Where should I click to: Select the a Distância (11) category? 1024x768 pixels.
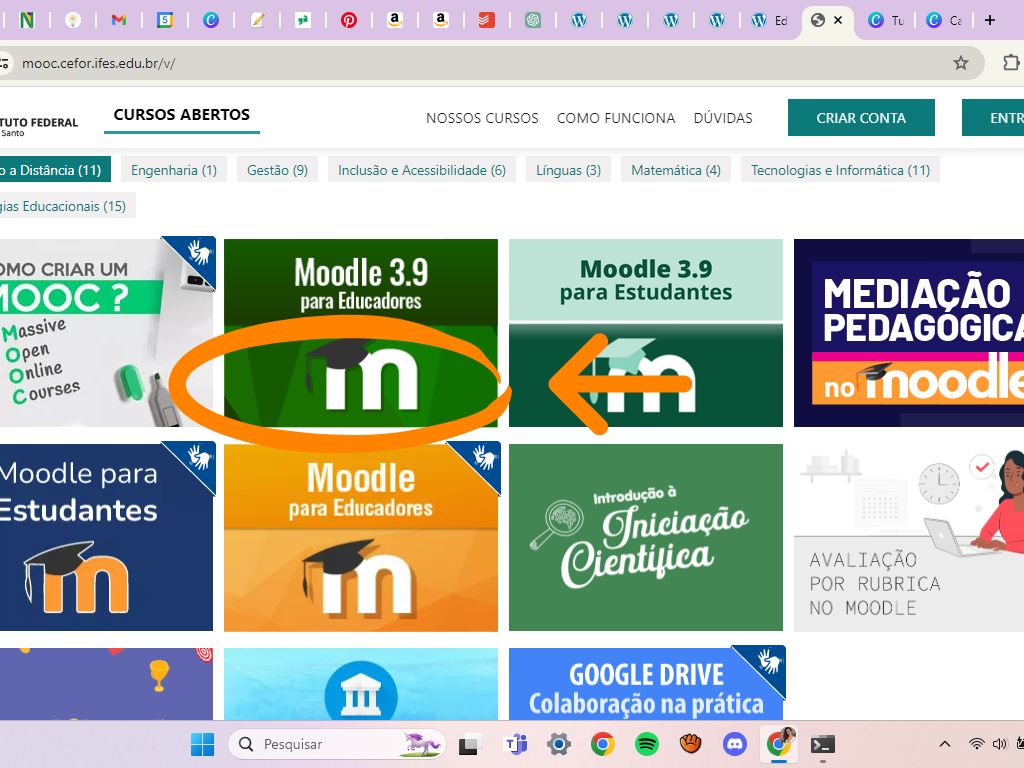point(56,170)
